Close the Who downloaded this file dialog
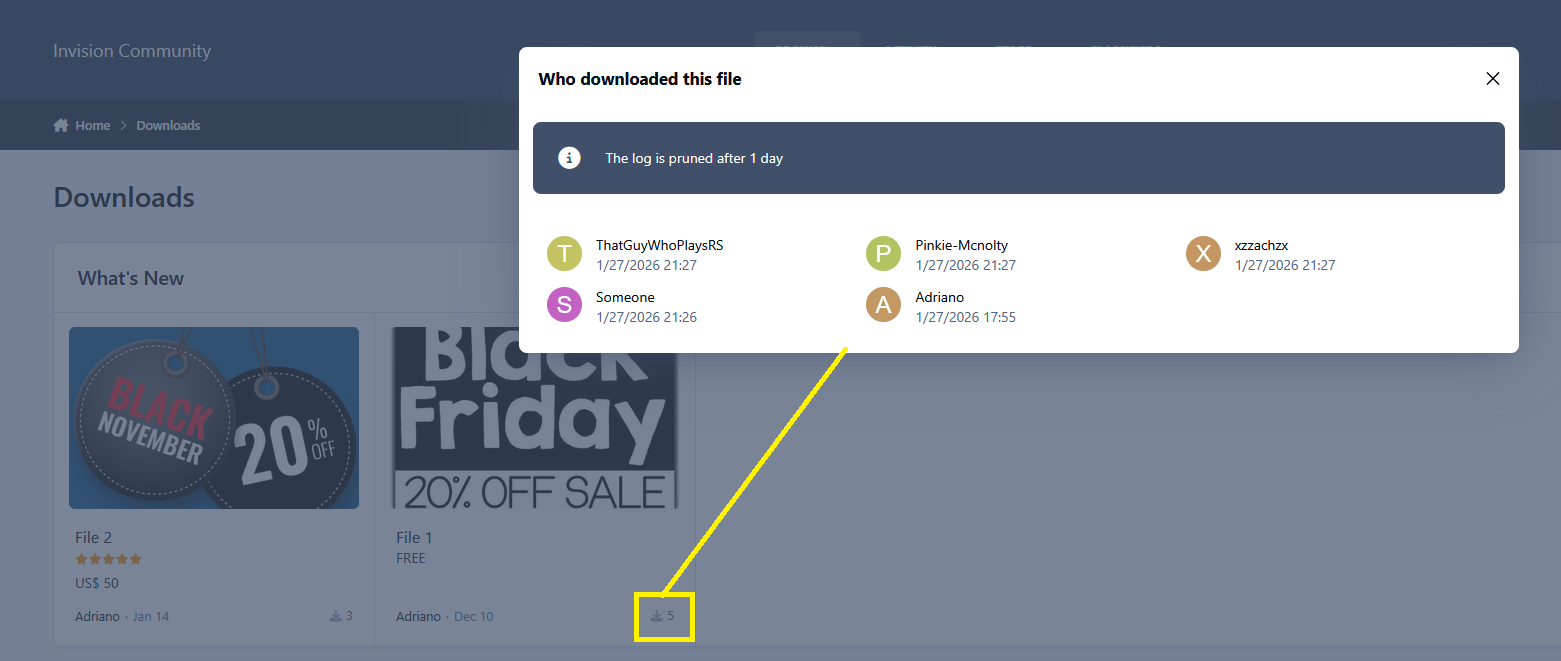Screen dimensions: 1561x661 pos(1492,79)
